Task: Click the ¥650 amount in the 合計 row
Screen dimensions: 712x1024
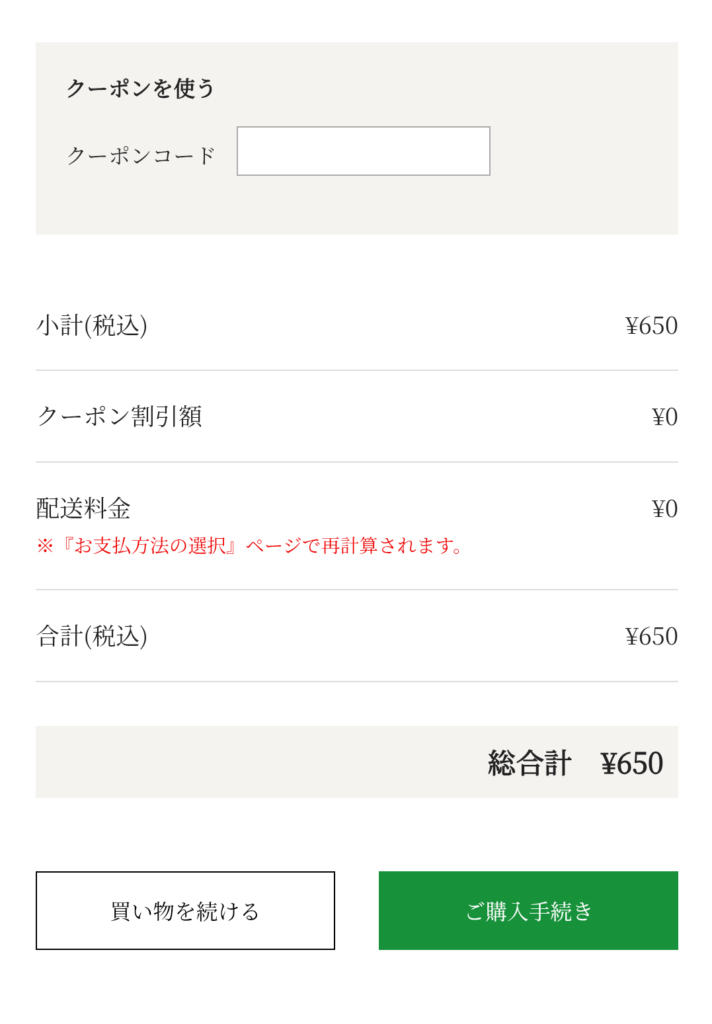Action: pyautogui.click(x=651, y=636)
